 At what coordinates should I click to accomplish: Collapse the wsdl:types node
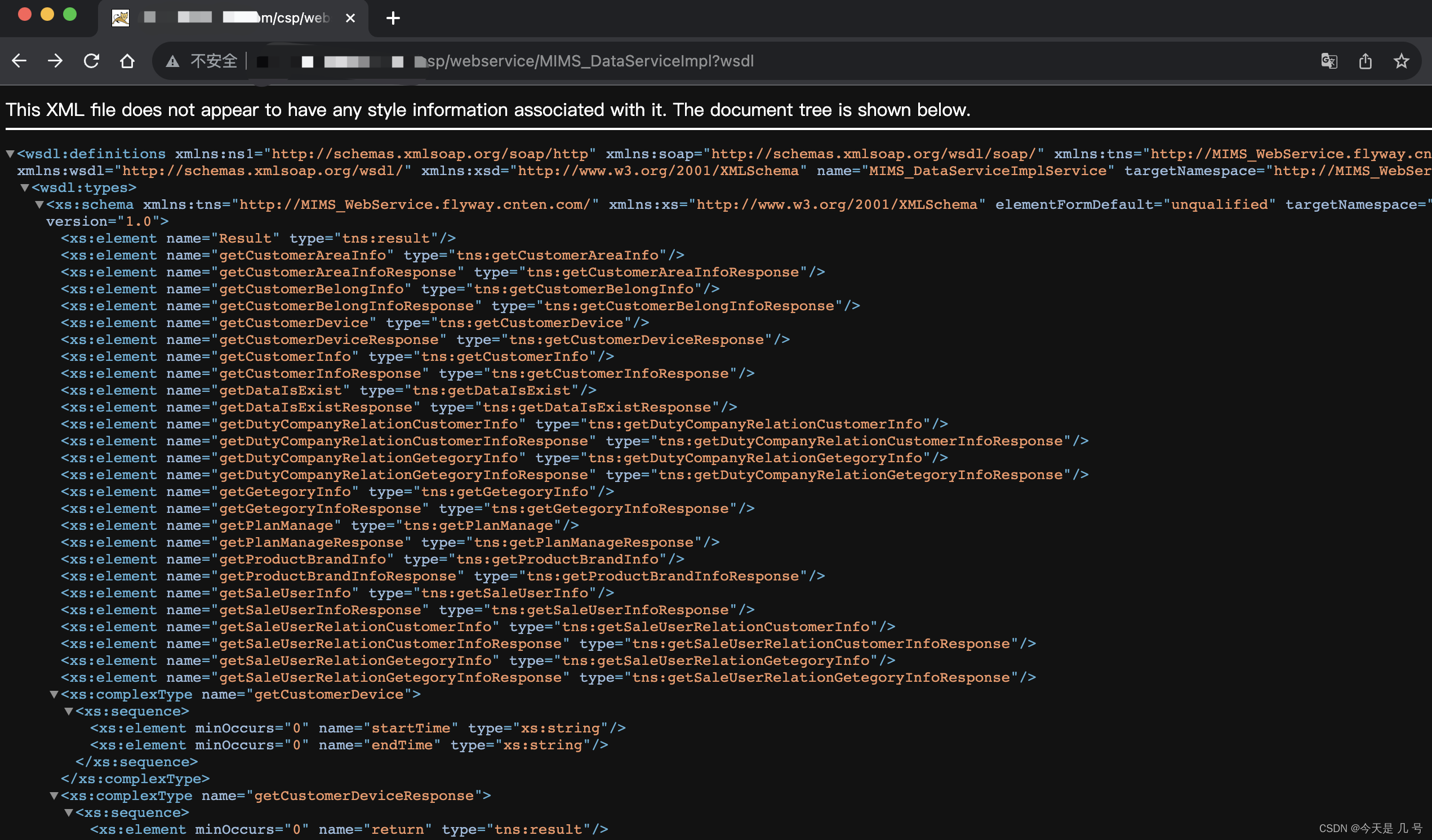pyautogui.click(x=24, y=187)
